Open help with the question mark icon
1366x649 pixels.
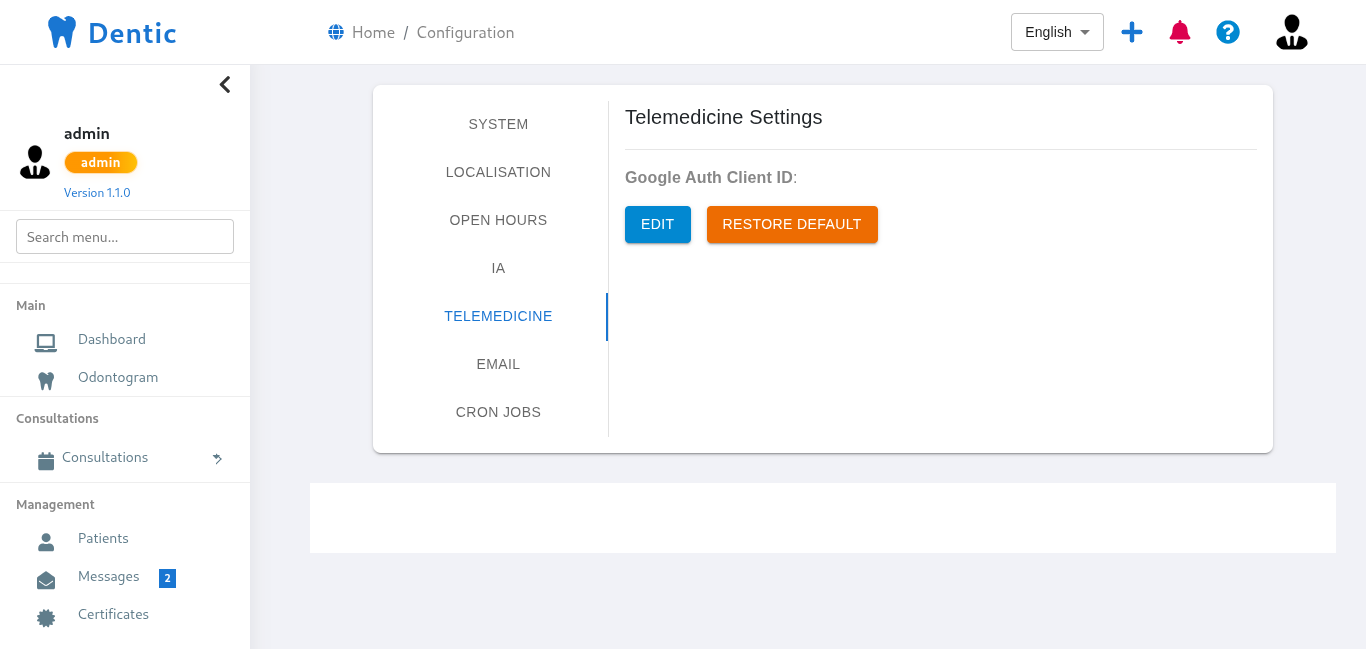click(1228, 32)
